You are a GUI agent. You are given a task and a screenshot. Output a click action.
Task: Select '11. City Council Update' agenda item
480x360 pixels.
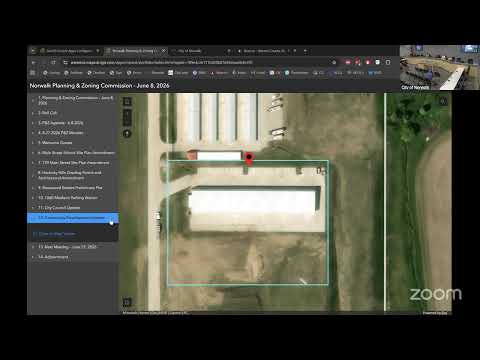(x=59, y=208)
